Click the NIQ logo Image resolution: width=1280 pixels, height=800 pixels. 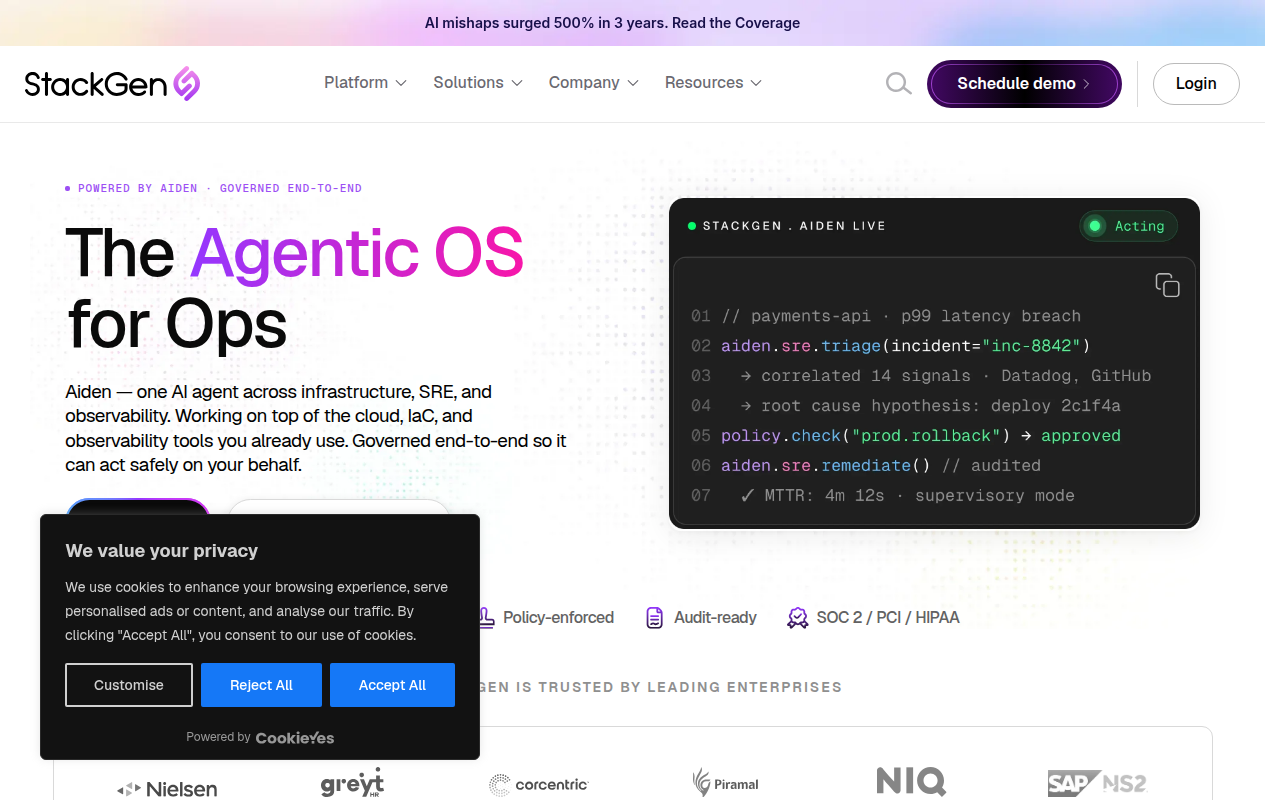click(x=911, y=781)
